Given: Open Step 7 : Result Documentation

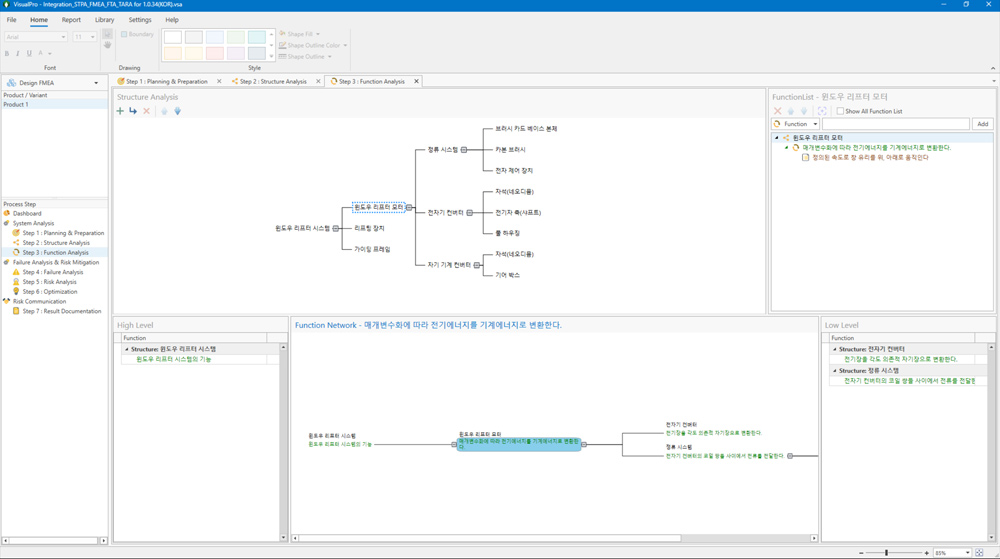Looking at the screenshot, I should coord(62,311).
